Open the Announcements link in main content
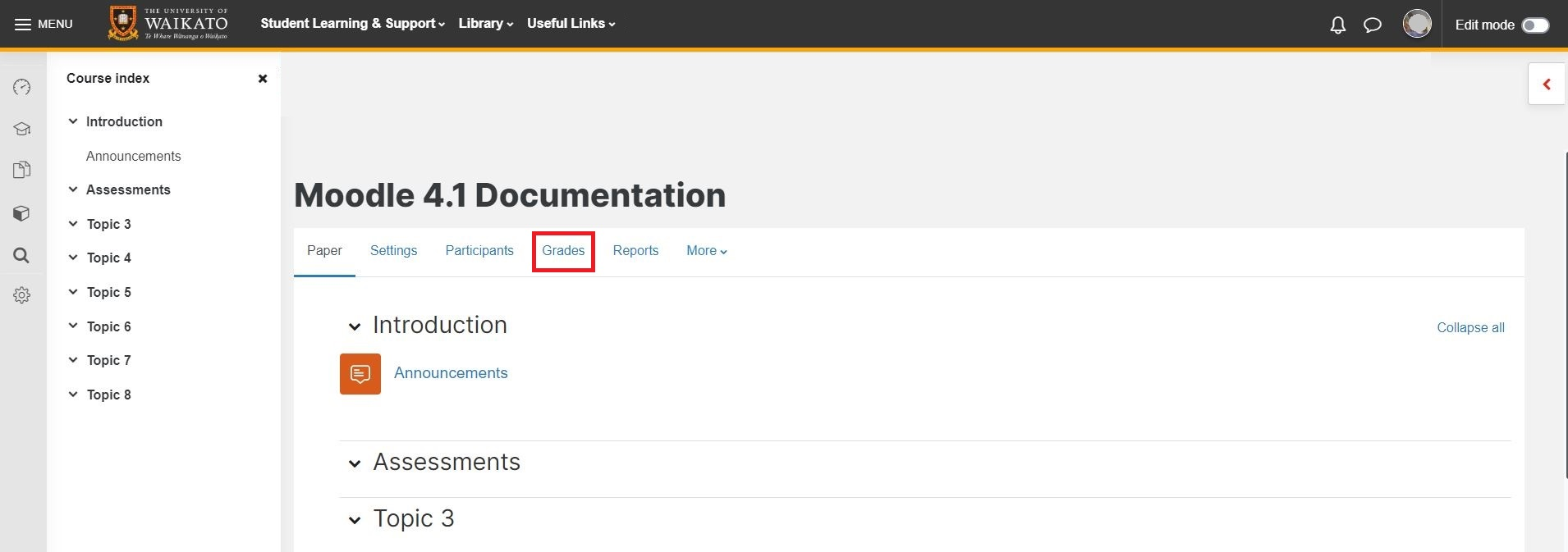Image resolution: width=1568 pixels, height=552 pixels. 451,373
